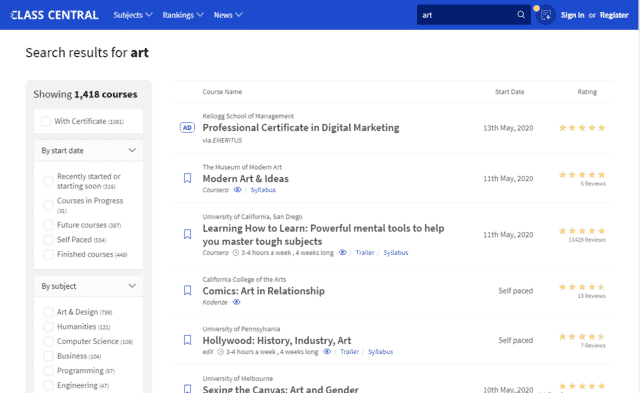Open Learning How to Learn course page

pyautogui.click(x=323, y=235)
